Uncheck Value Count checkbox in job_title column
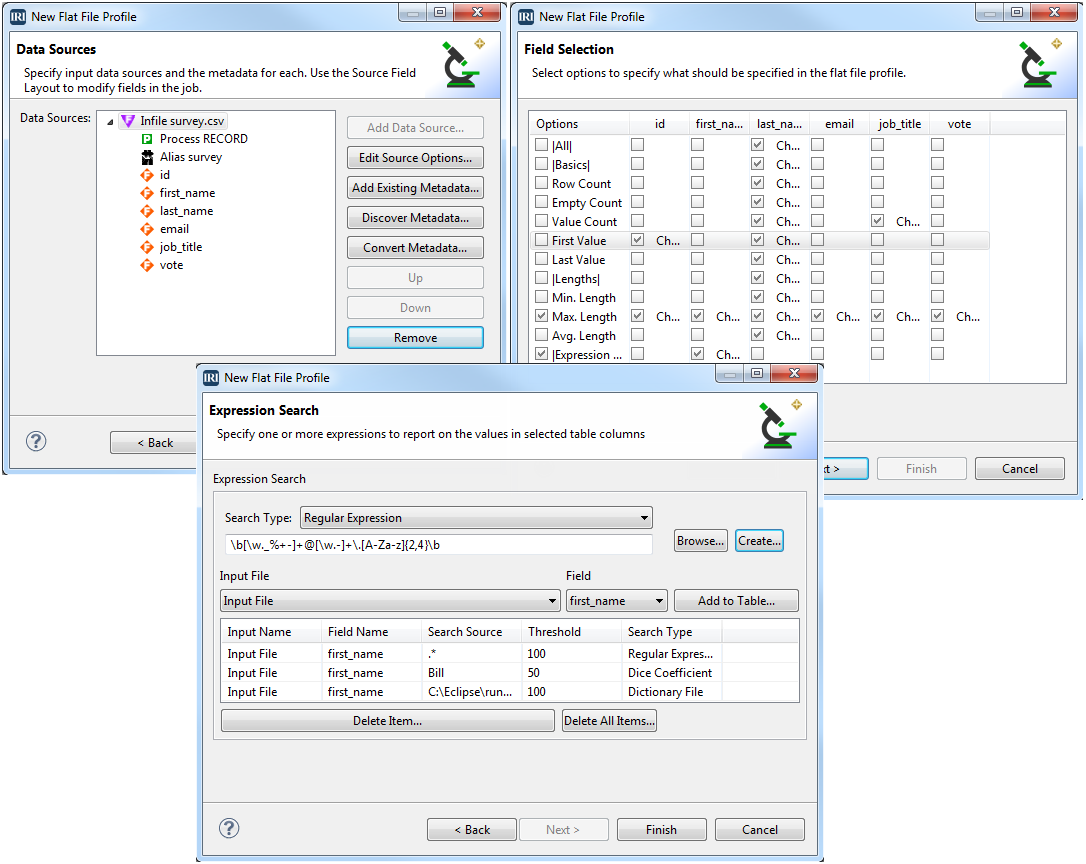Viewport: 1086px width, 864px height. point(878,220)
